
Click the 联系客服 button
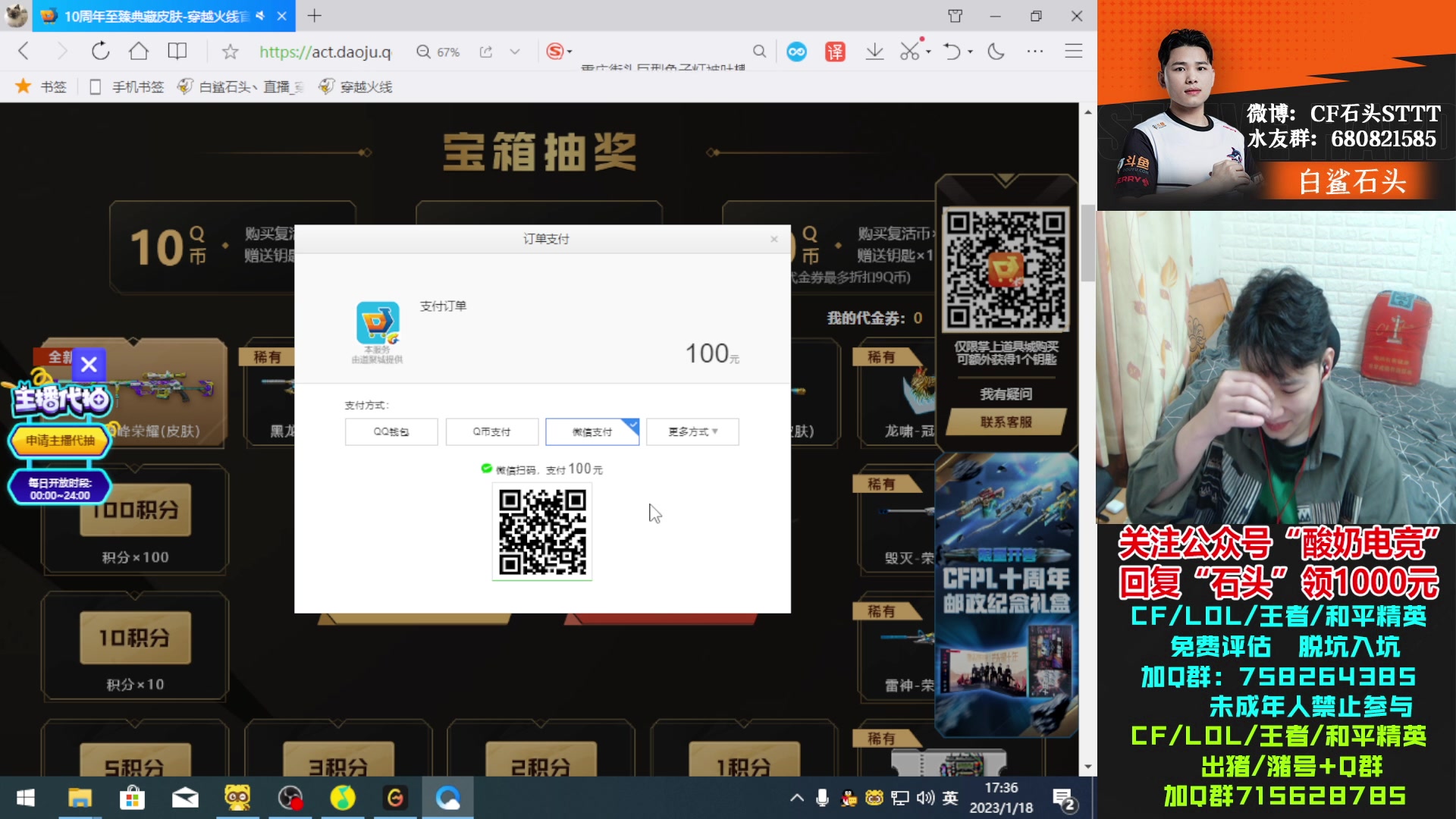point(1006,422)
